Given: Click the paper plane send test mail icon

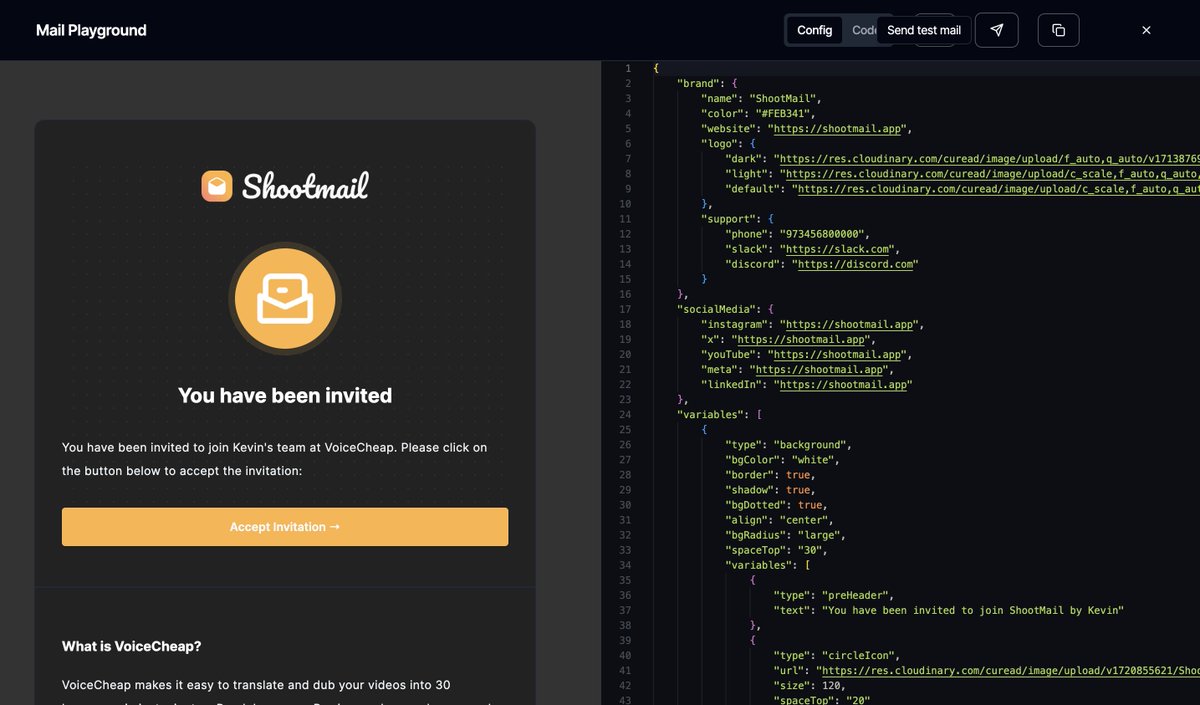Looking at the screenshot, I should click(x=996, y=30).
